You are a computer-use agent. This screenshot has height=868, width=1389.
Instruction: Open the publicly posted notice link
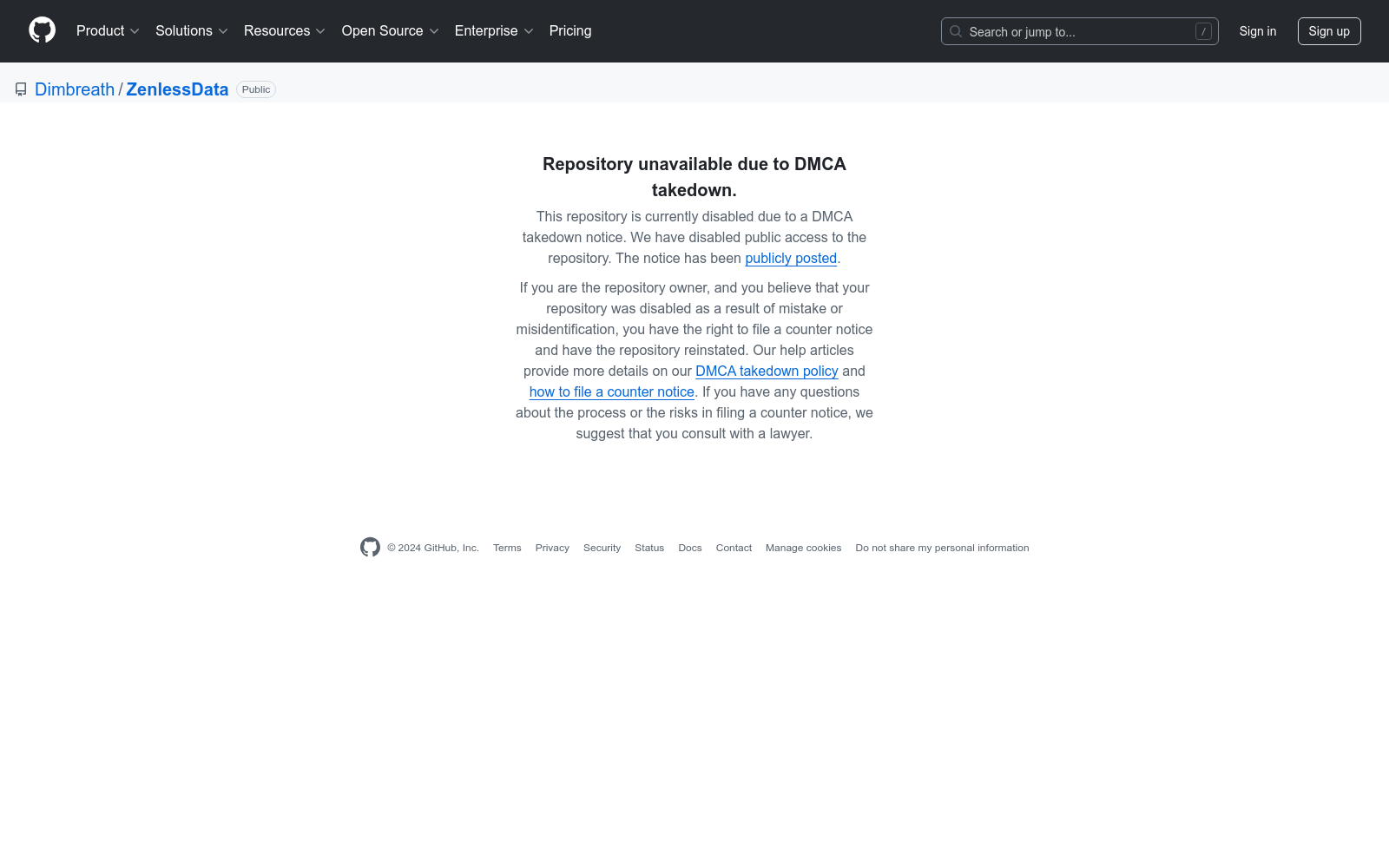[x=791, y=258]
